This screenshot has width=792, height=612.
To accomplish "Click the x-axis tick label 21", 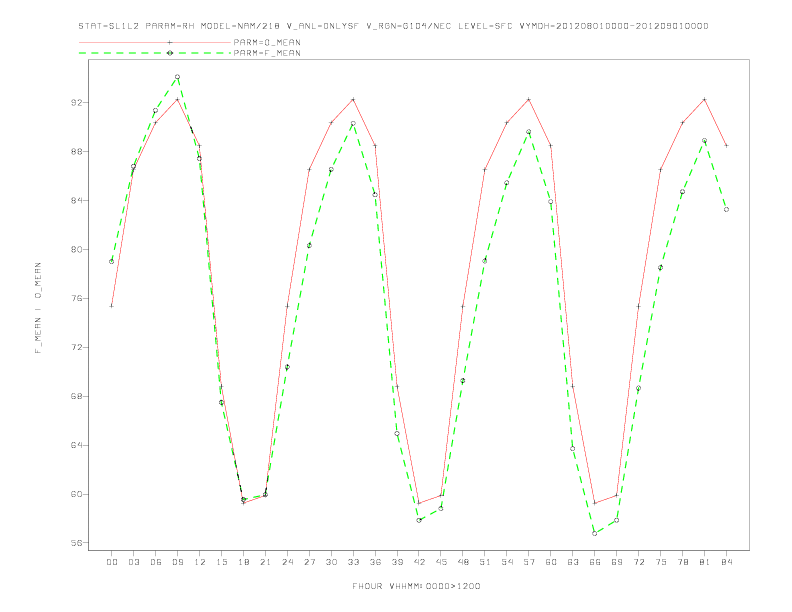I will 265,562.
